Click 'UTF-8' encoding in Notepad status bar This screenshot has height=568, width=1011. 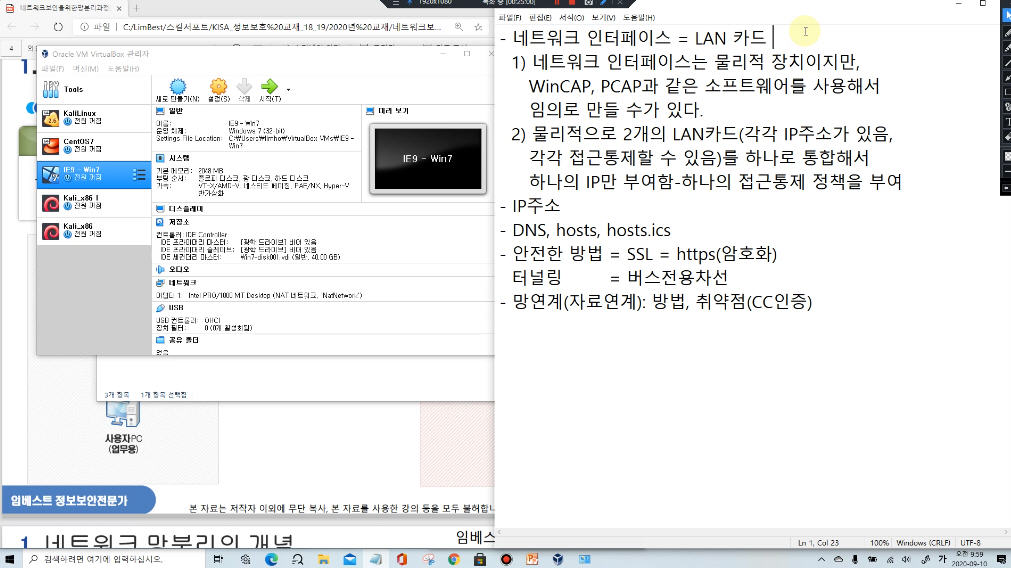(x=970, y=543)
